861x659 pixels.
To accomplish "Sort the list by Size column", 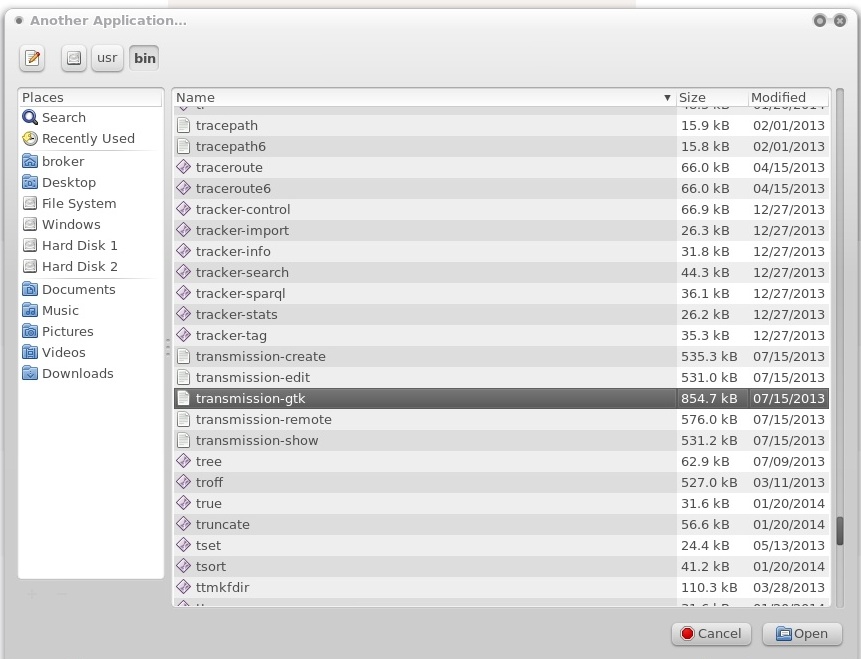I will (x=710, y=97).
